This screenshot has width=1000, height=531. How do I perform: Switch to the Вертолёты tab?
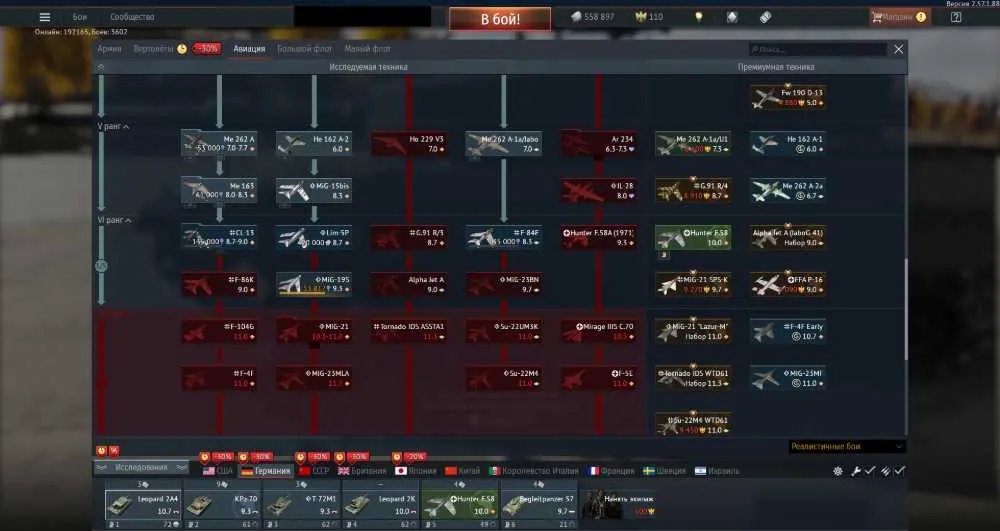(153, 49)
